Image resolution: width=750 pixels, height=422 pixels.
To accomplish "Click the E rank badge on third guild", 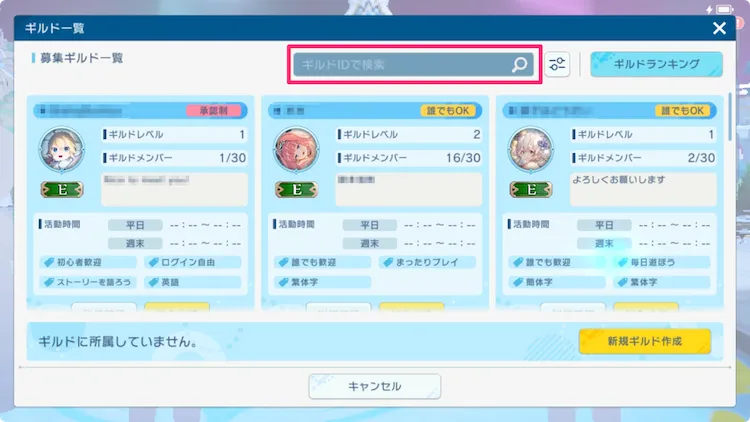I will (x=531, y=190).
